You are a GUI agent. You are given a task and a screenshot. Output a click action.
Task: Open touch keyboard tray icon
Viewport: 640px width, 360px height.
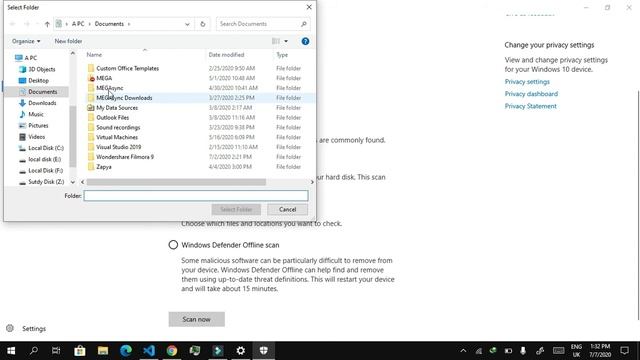(x=558, y=351)
